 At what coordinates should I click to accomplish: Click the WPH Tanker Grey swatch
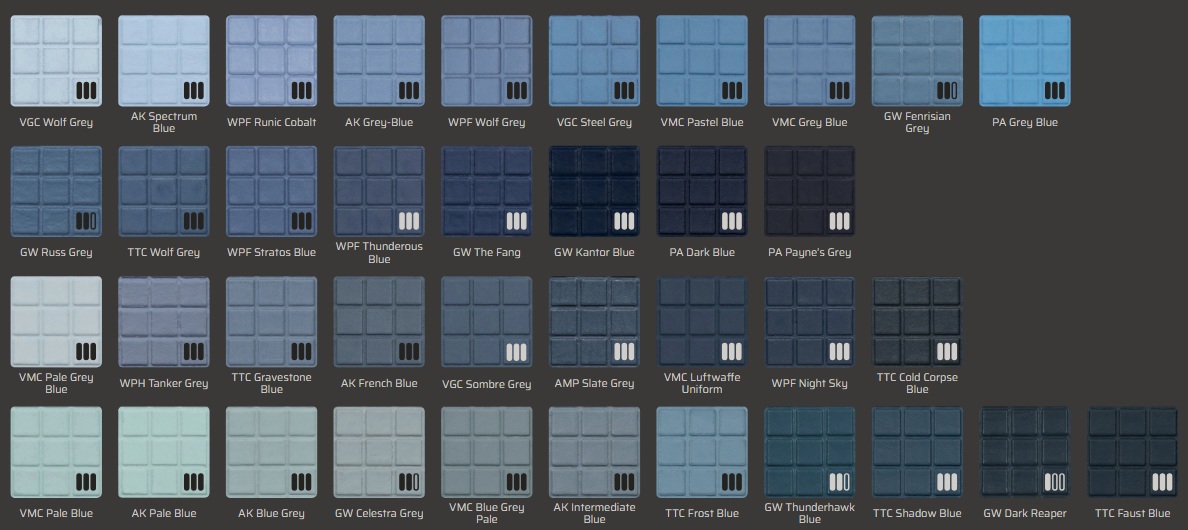point(164,322)
